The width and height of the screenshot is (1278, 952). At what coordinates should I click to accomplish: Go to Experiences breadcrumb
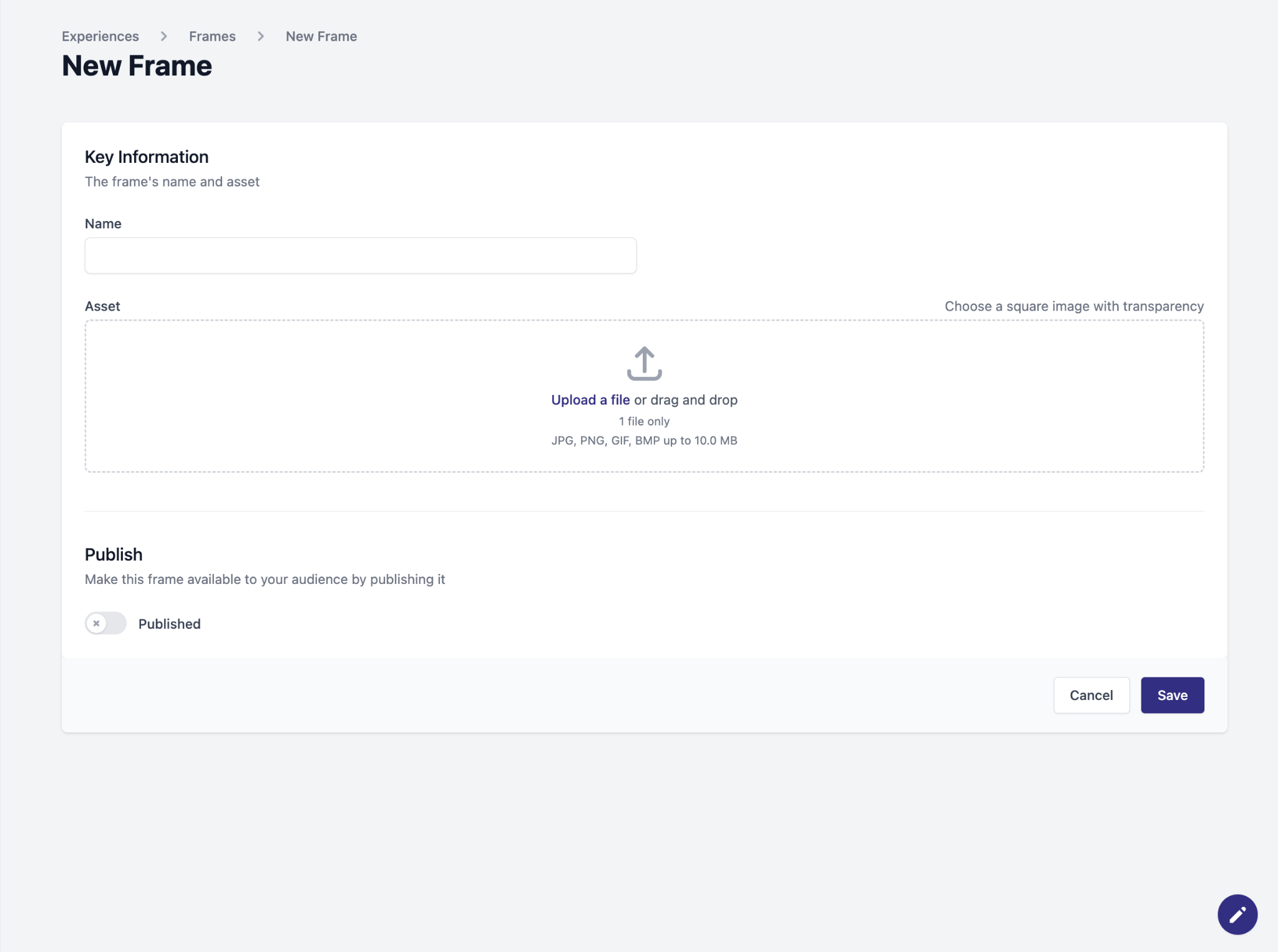[100, 36]
